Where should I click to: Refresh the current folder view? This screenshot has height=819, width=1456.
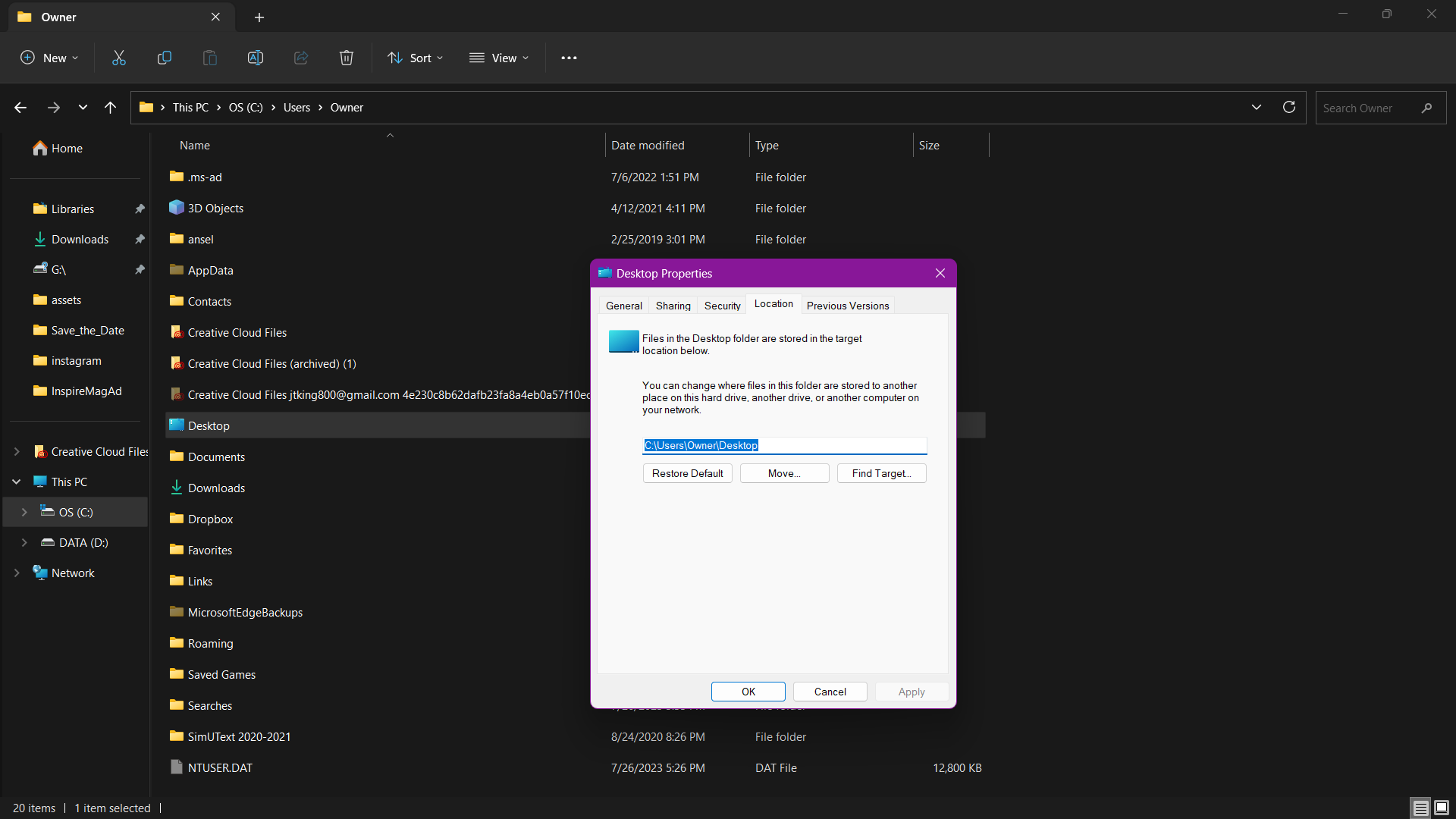tap(1288, 108)
